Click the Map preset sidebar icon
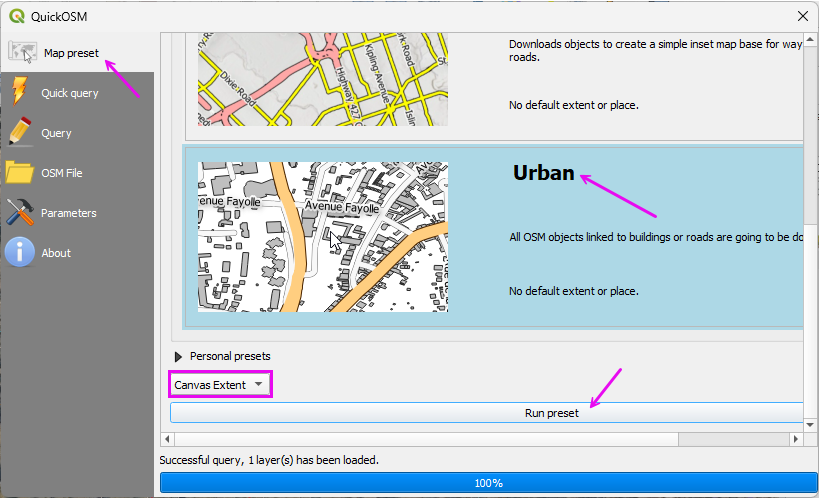The height and width of the screenshot is (498, 819). pos(22,53)
